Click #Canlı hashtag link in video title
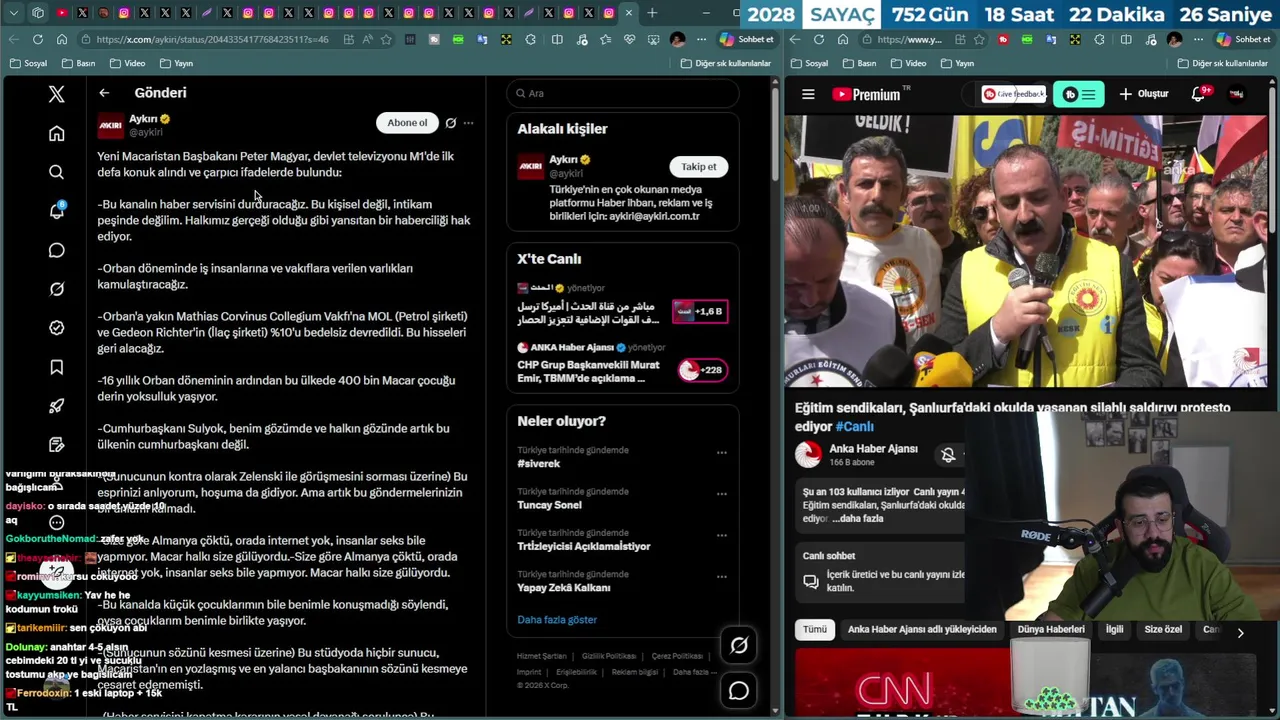The image size is (1280, 720). point(854,426)
